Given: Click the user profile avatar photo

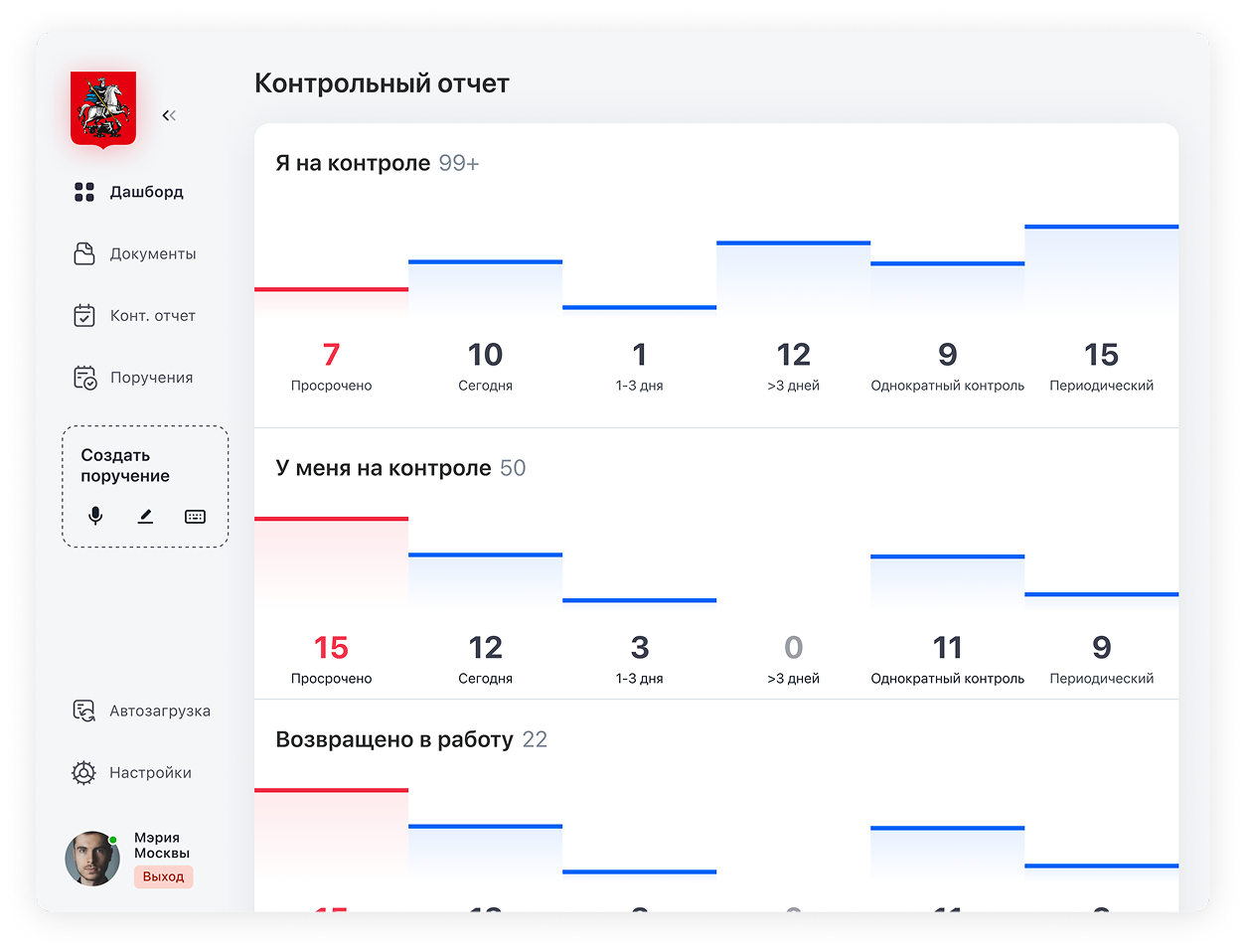Looking at the screenshot, I should [92, 859].
